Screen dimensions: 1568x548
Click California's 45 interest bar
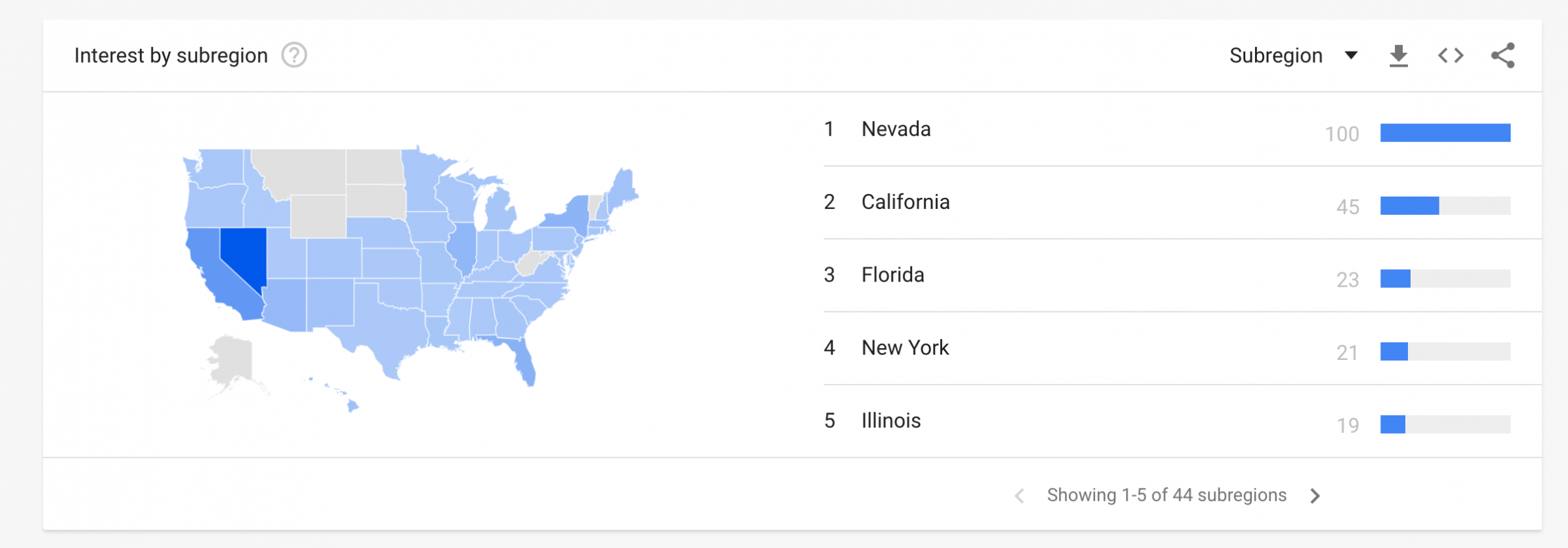[1445, 206]
